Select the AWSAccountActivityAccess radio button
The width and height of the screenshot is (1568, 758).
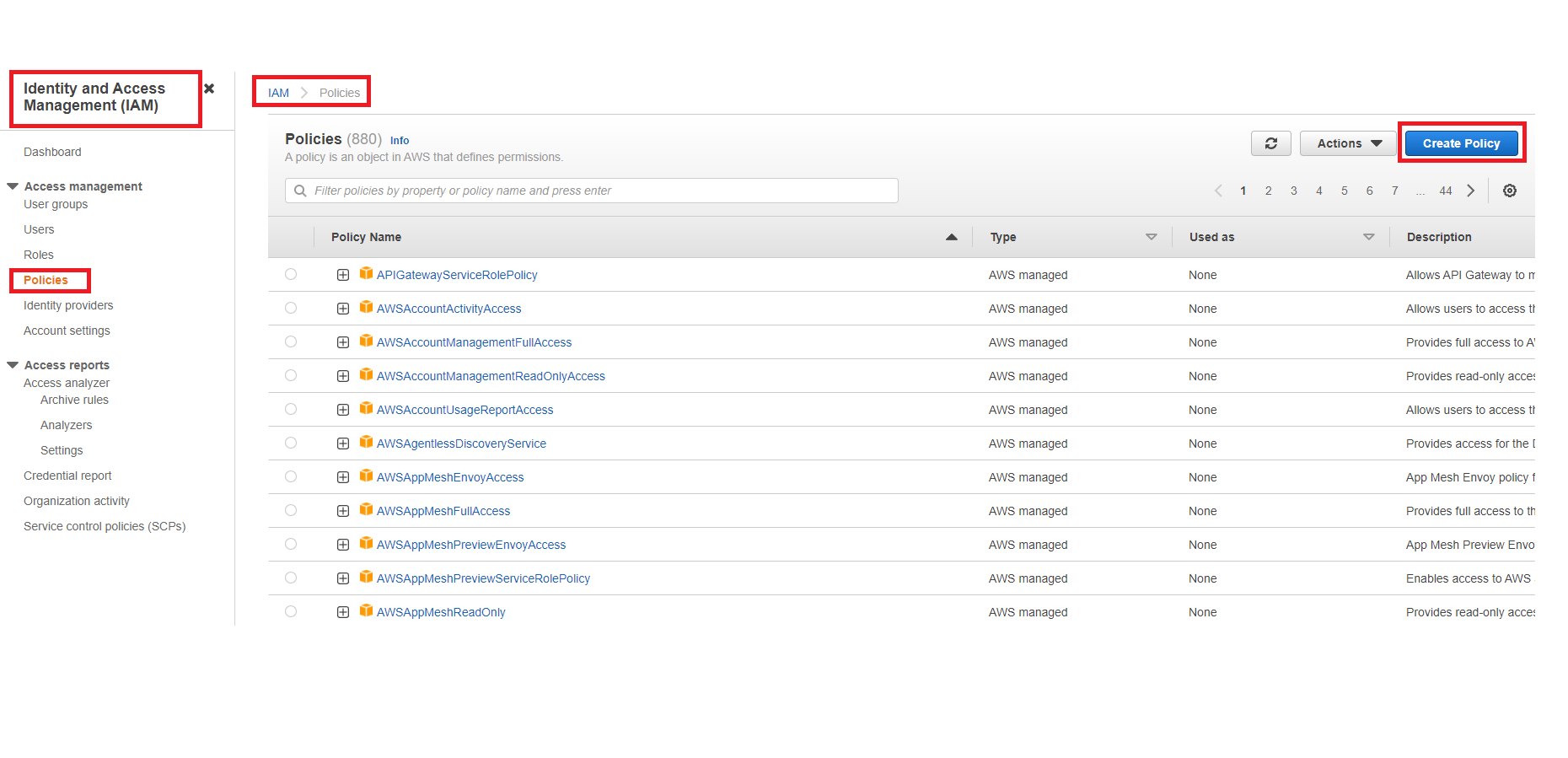pyautogui.click(x=291, y=308)
